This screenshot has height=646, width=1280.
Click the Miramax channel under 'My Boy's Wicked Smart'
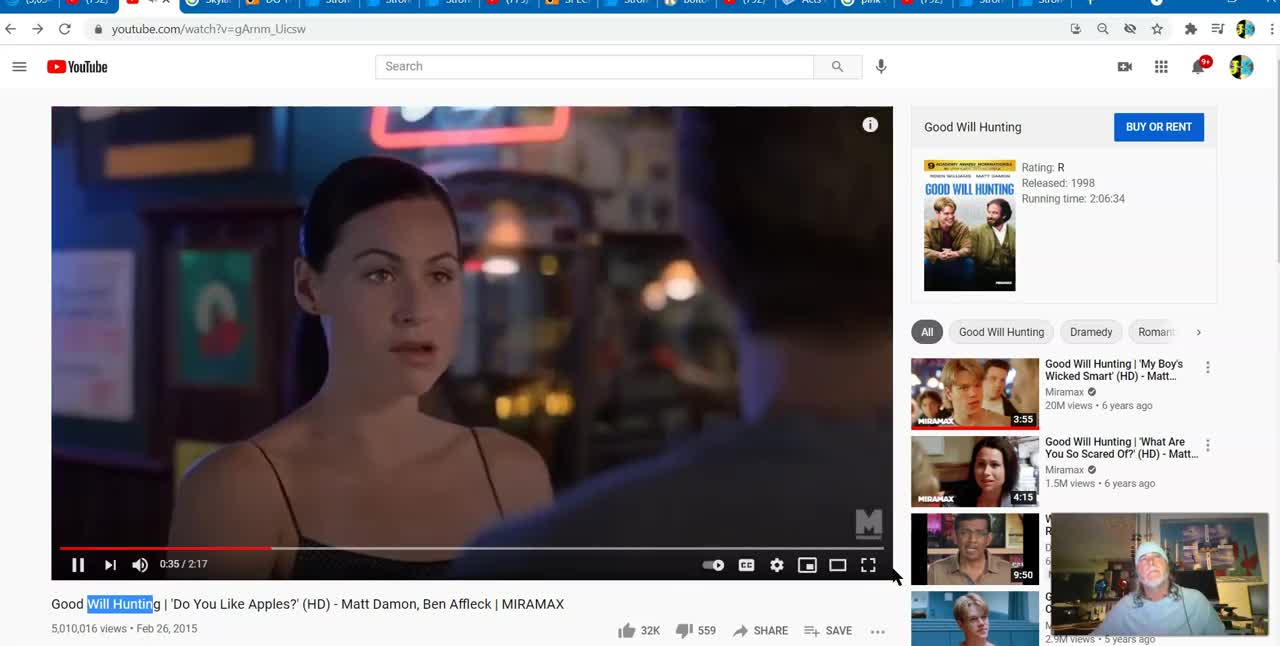point(1064,392)
